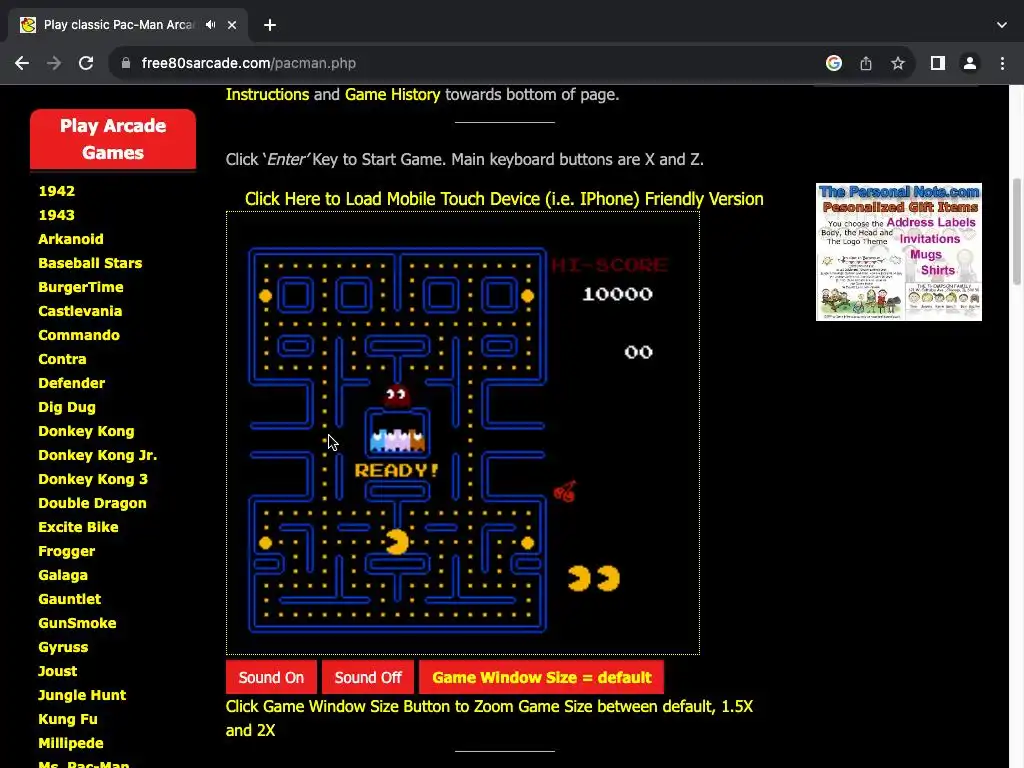
Task: Open Chrome three-dot menu
Action: 1002,63
